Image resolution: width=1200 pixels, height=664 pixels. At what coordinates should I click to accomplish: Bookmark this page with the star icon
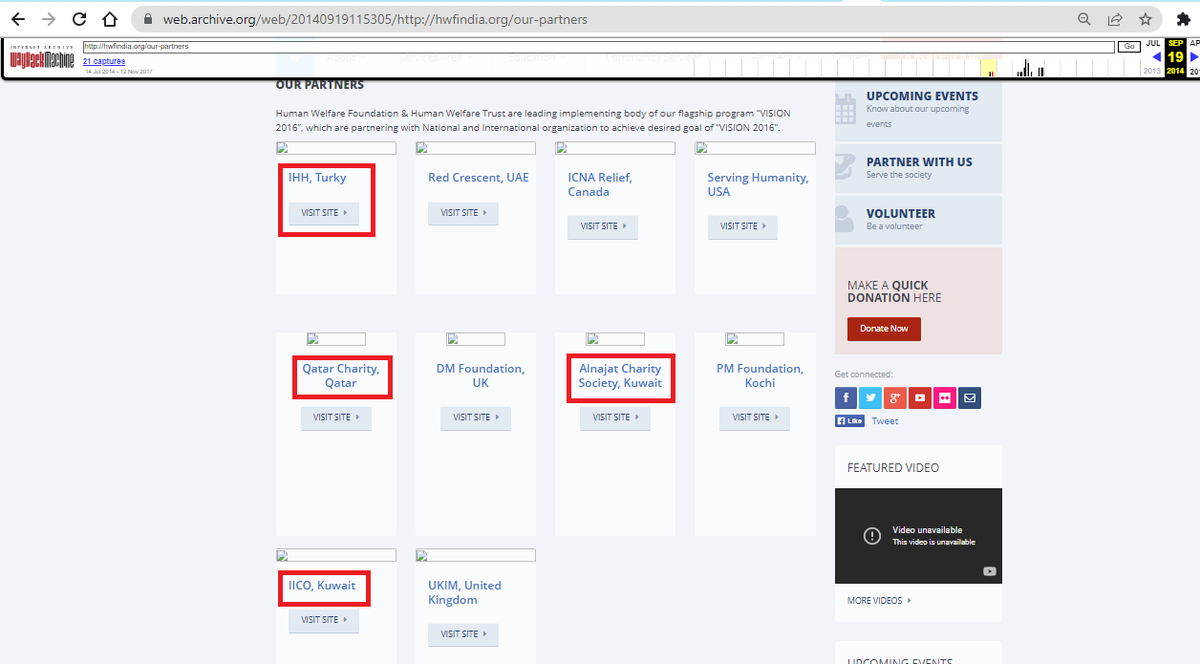pyautogui.click(x=1145, y=19)
